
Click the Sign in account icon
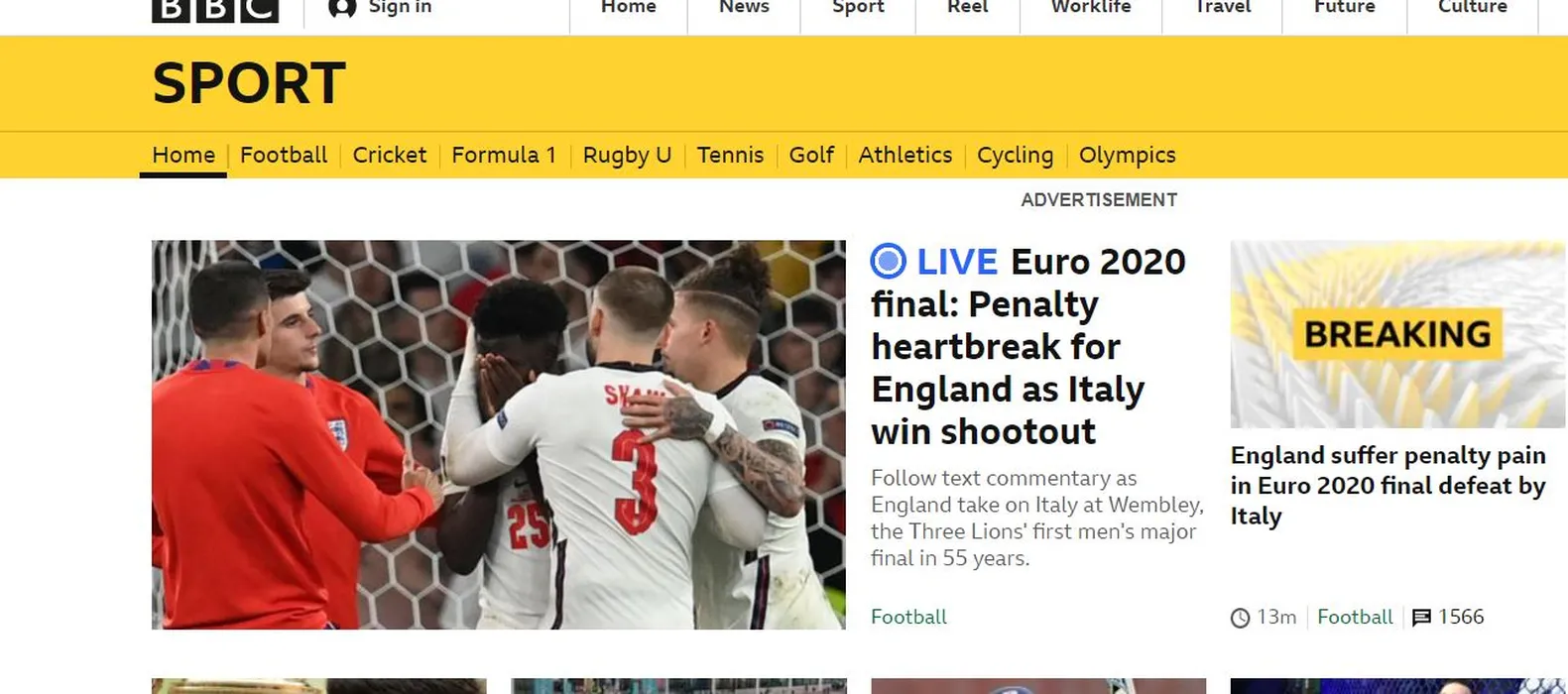(342, 8)
